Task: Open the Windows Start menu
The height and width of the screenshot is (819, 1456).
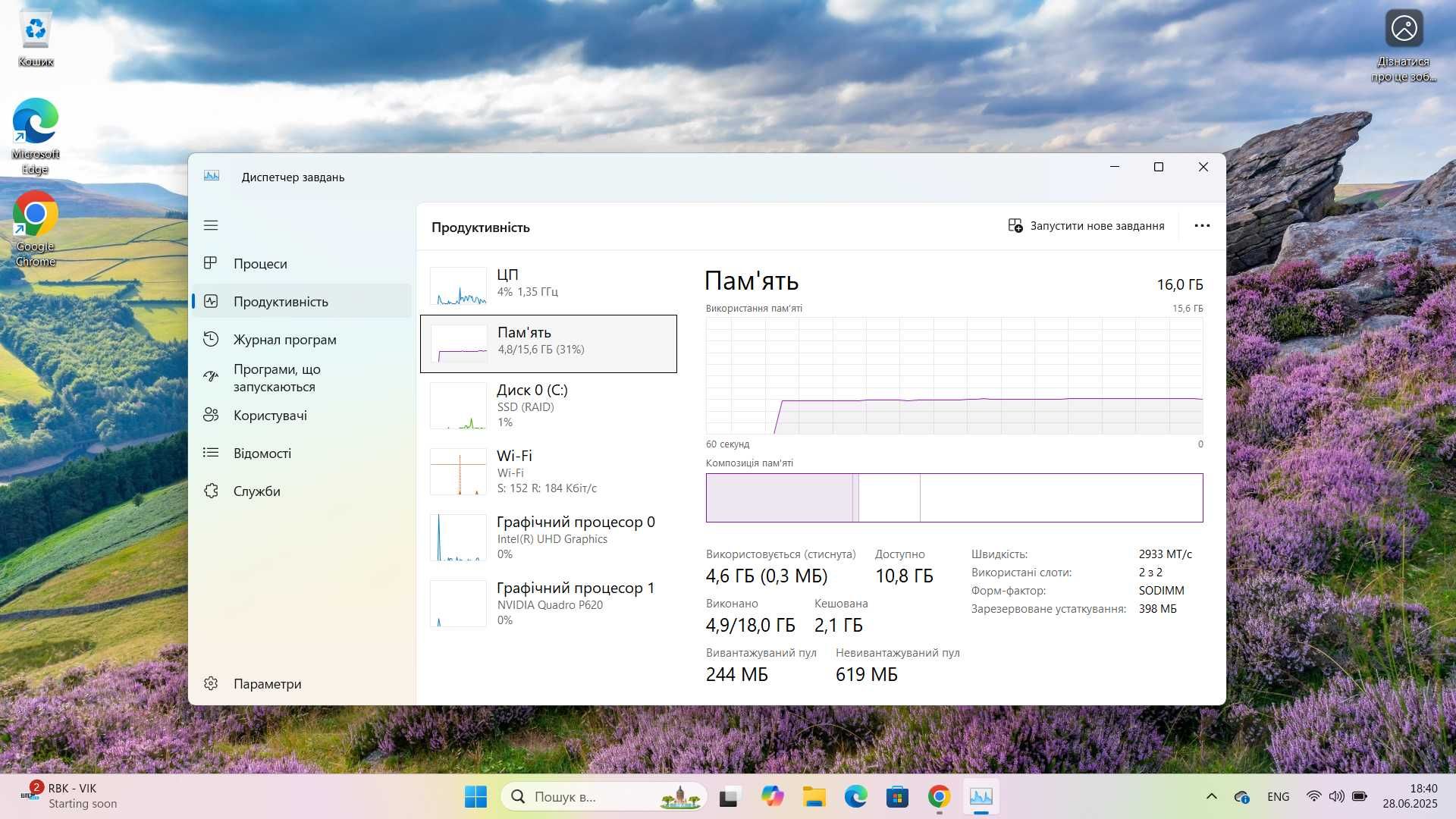Action: 475,797
